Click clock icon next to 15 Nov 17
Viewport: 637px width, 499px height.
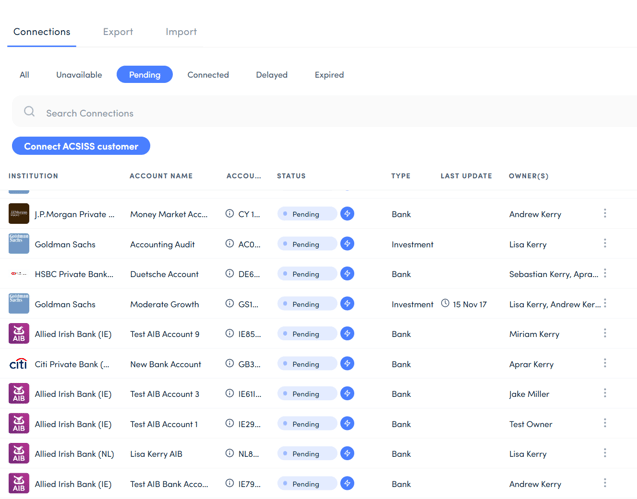445,304
